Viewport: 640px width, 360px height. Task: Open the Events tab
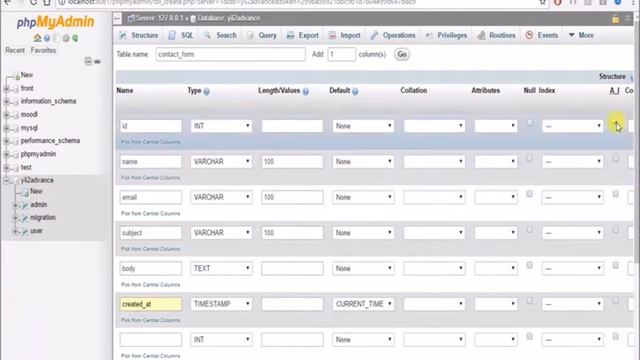tap(541, 36)
